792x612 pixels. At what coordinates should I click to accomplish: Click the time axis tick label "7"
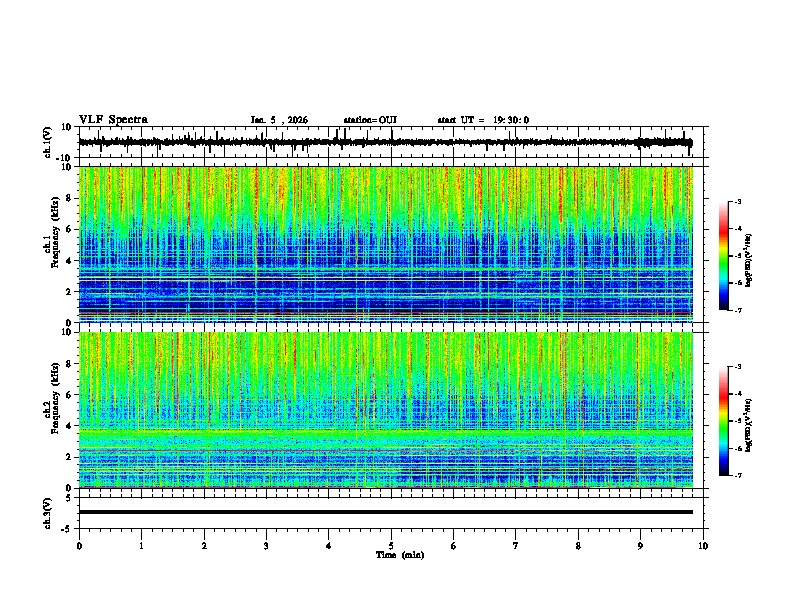click(x=516, y=546)
